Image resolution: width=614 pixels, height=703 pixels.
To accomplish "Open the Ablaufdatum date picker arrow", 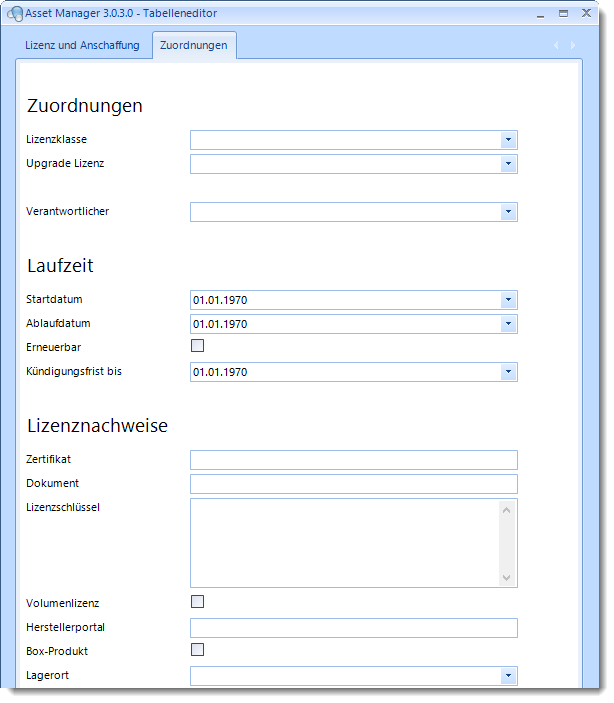I will pos(508,324).
